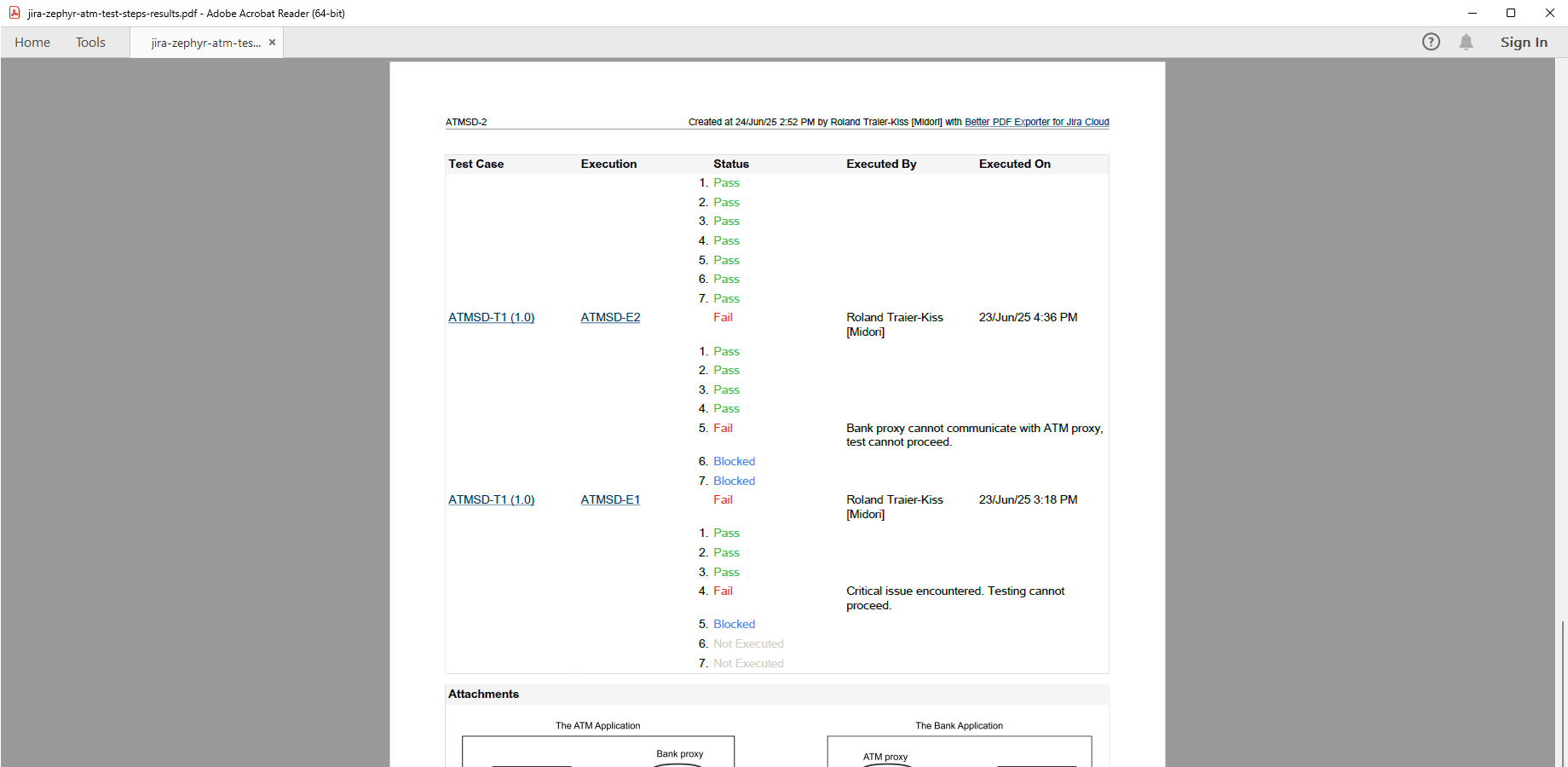Click the Executed On column header

(x=1014, y=164)
